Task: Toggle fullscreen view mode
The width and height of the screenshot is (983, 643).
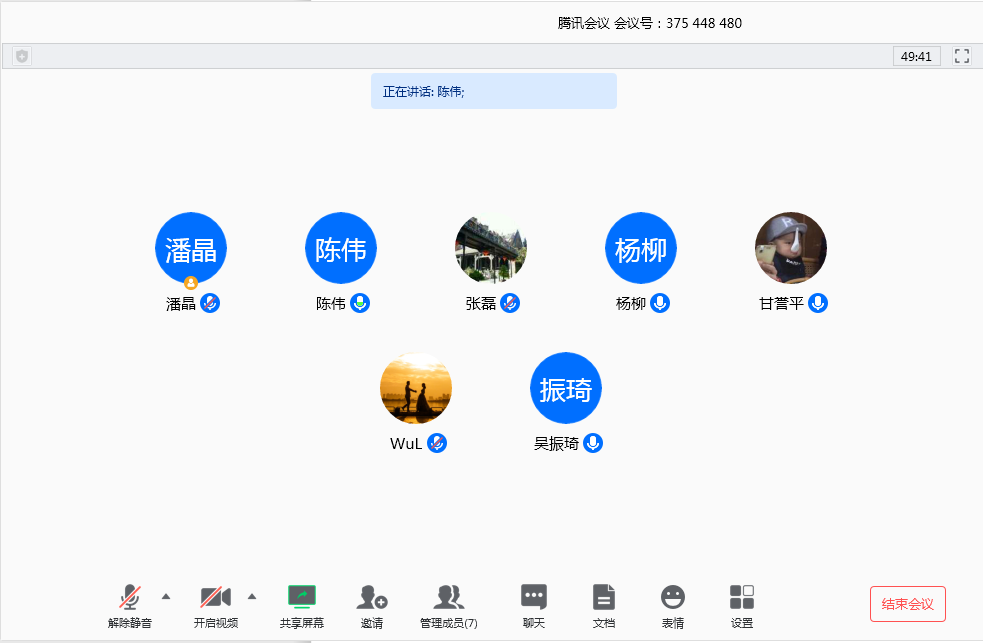Action: pyautogui.click(x=961, y=56)
